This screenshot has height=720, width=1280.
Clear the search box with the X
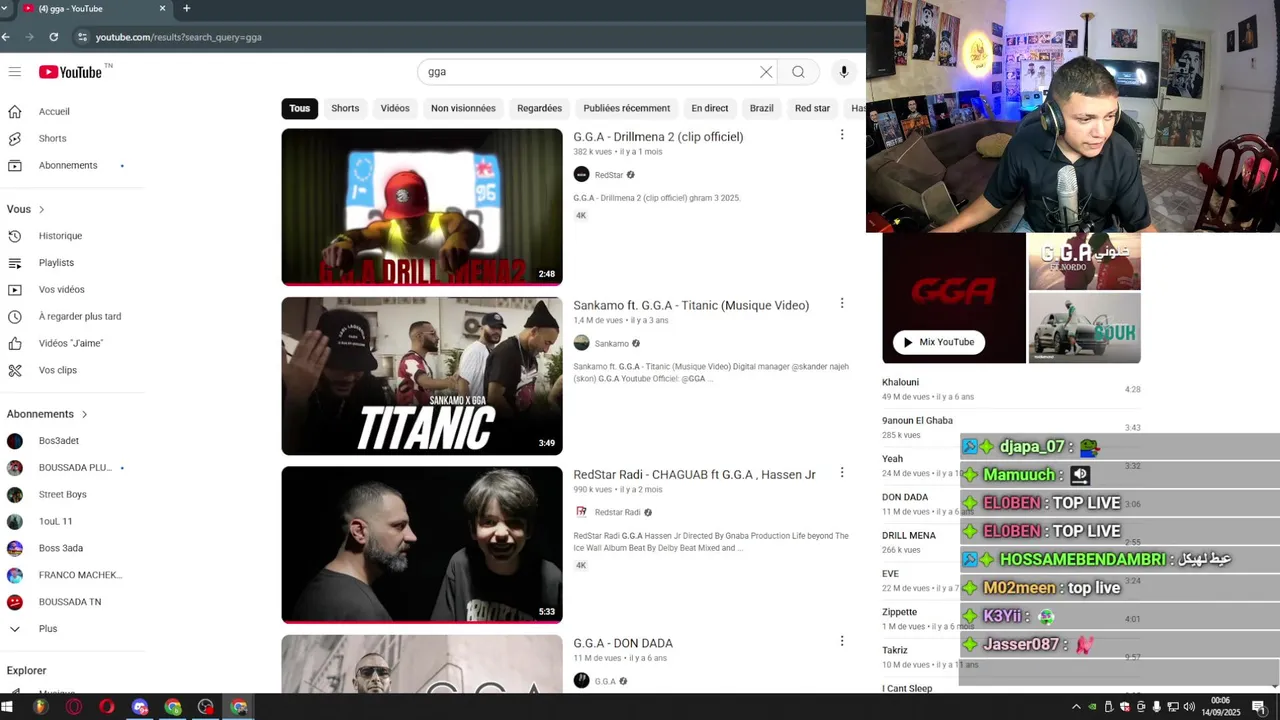(x=766, y=72)
